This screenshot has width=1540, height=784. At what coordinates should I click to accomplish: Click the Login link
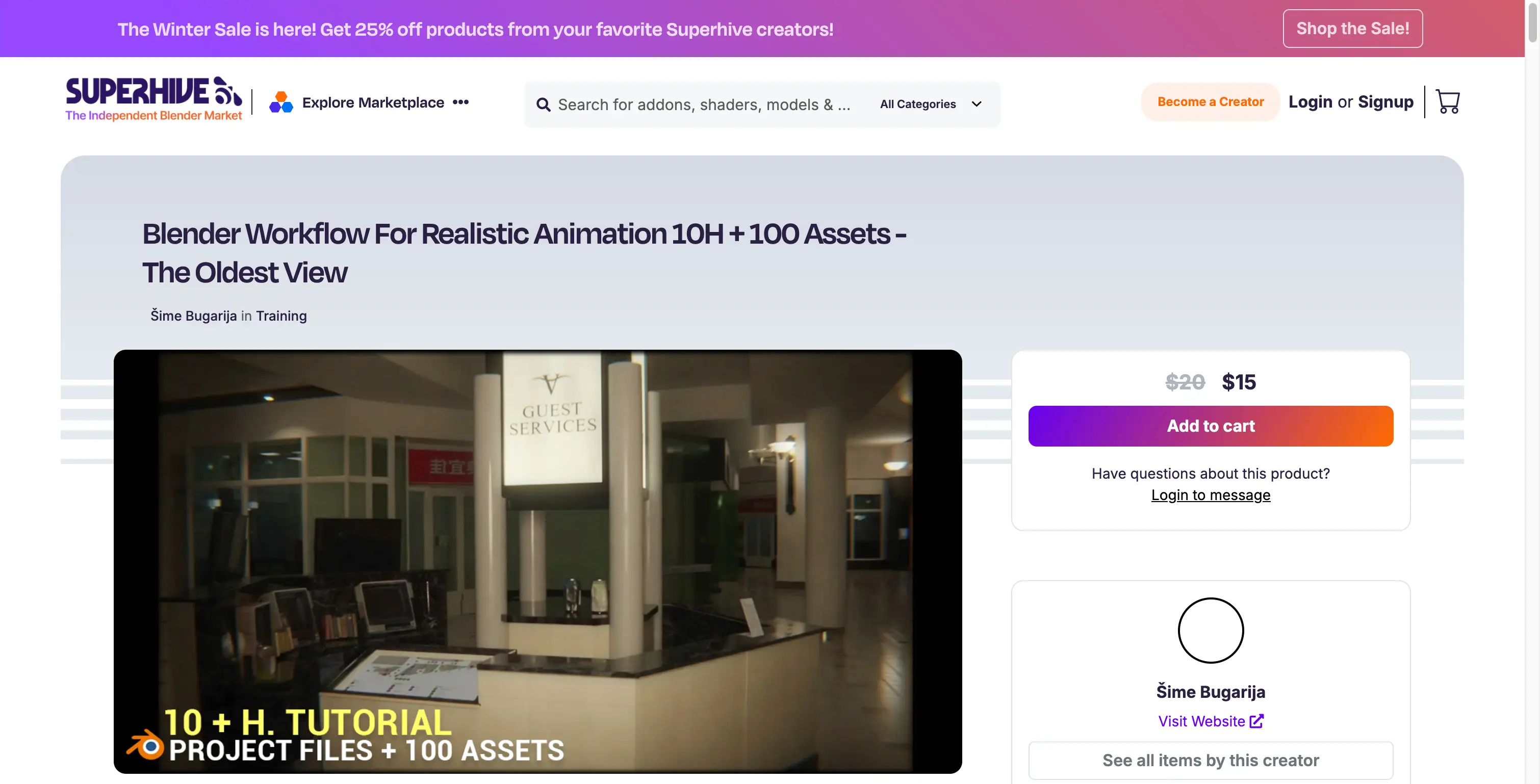coord(1311,101)
